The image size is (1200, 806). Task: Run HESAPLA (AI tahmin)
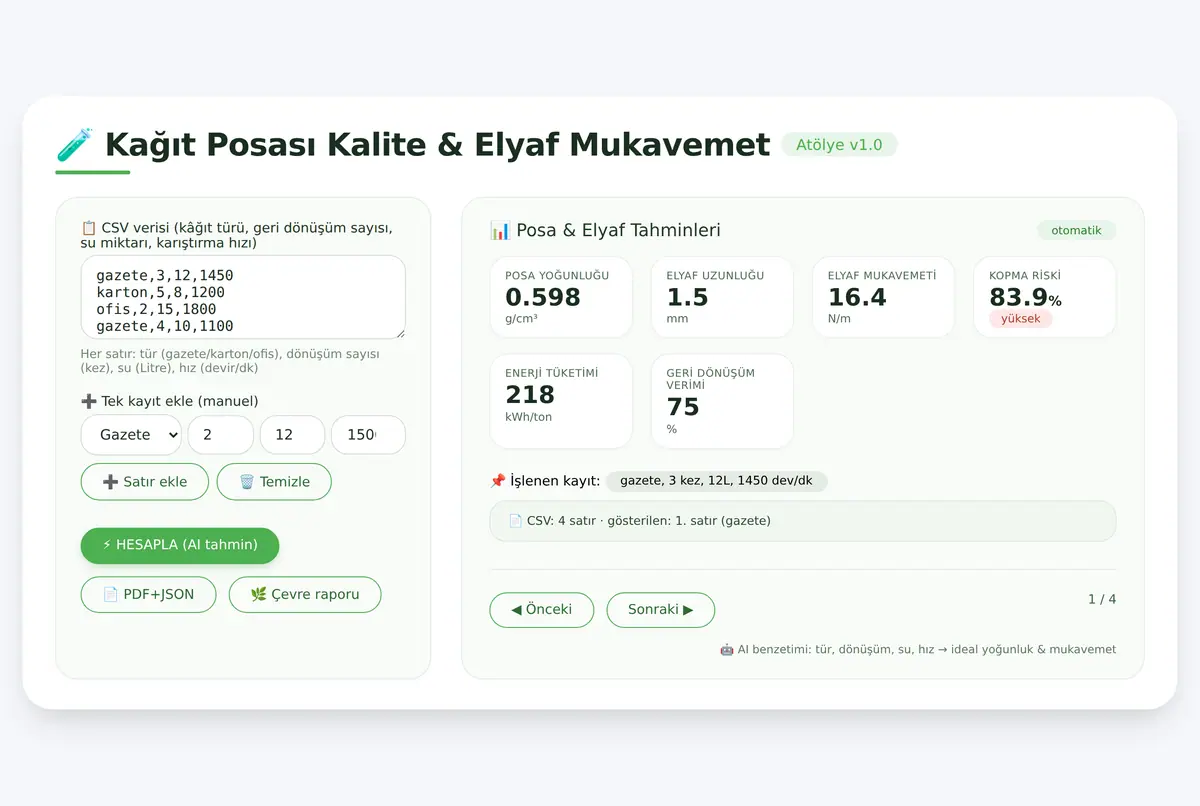coord(180,545)
